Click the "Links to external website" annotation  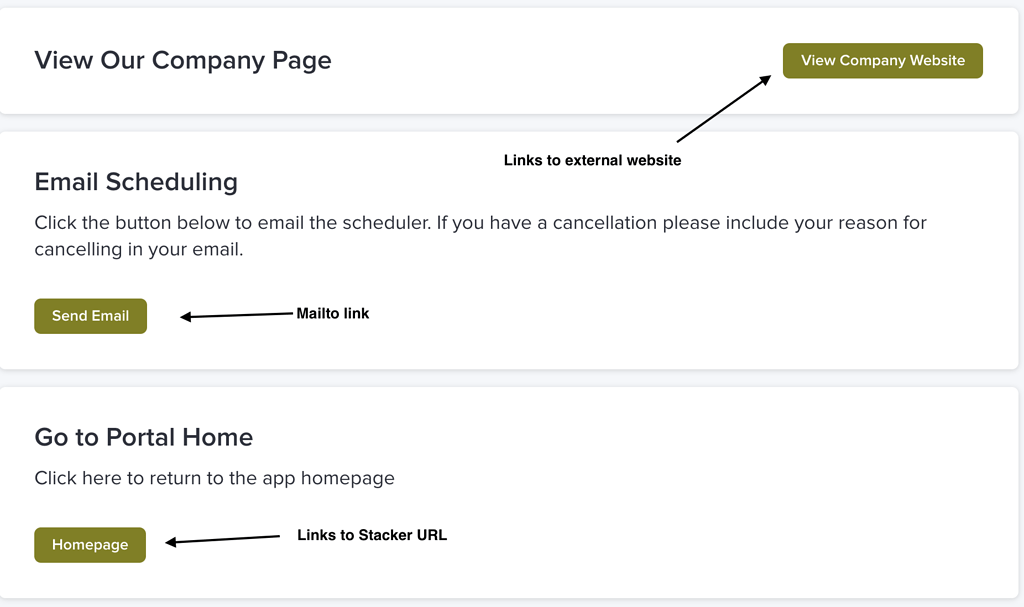[592, 160]
